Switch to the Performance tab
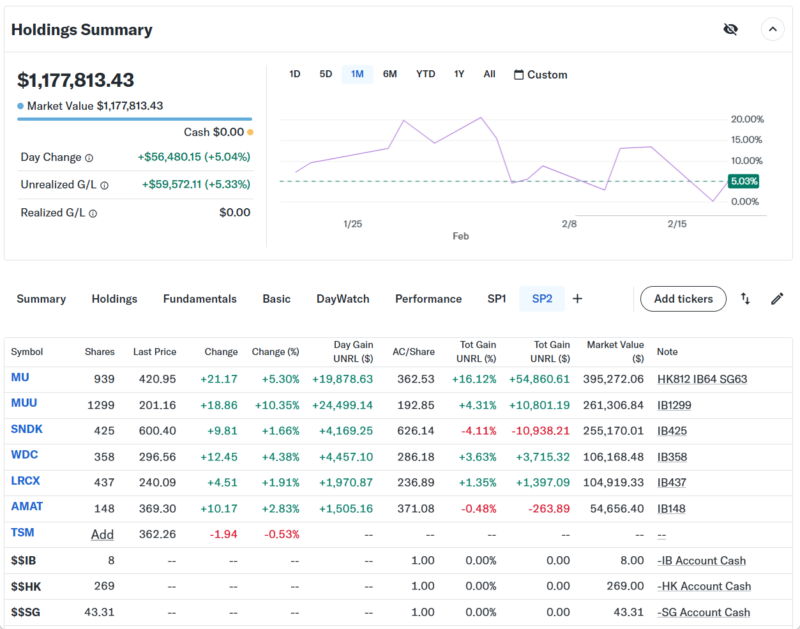Screen dimensions: 800x629 pyautogui.click(x=428, y=299)
